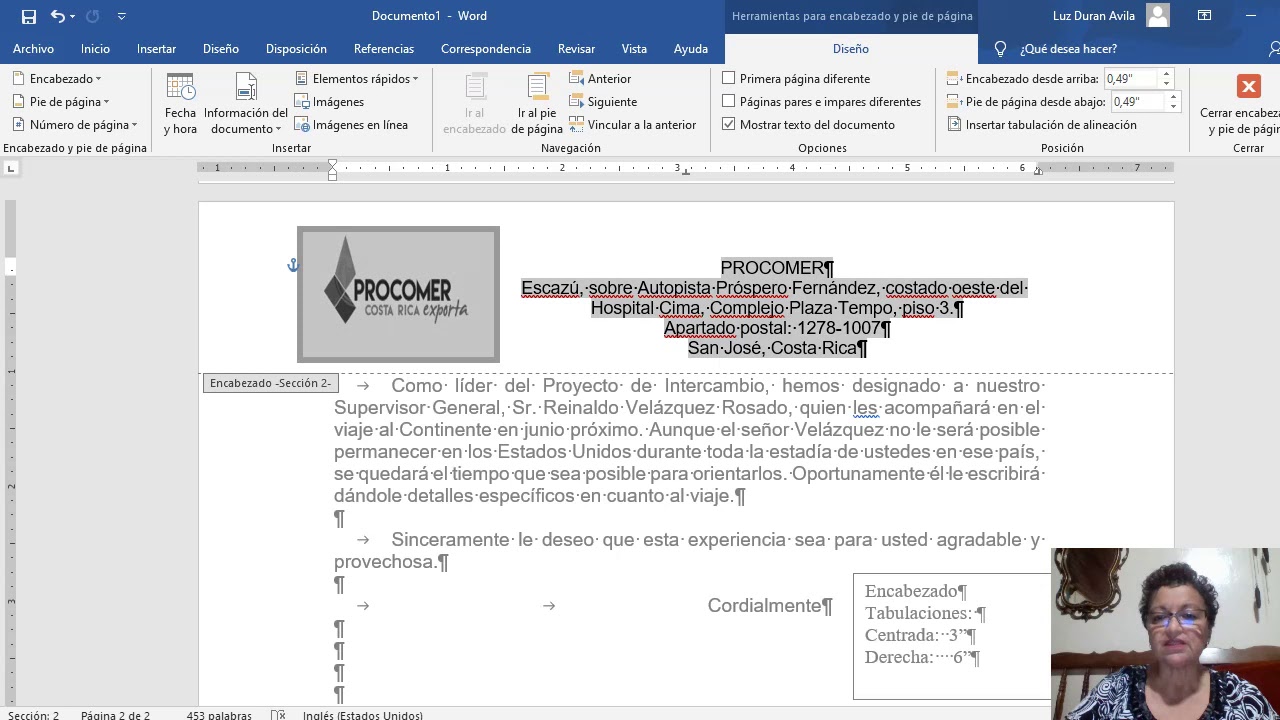Switch to the Revisar tab

click(576, 49)
